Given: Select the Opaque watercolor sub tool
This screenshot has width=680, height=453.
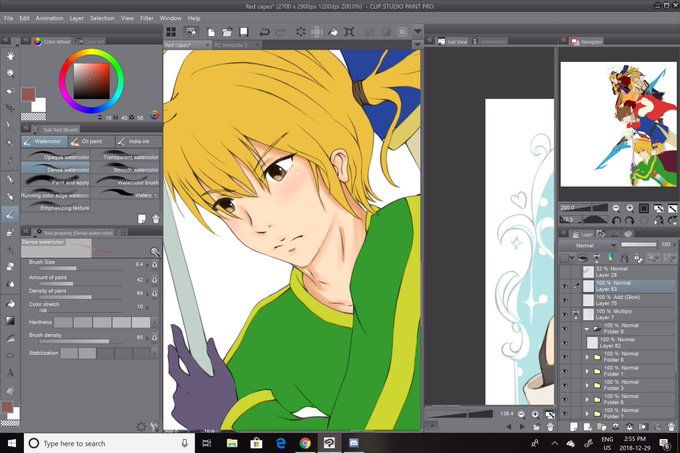Looking at the screenshot, I should [x=56, y=156].
